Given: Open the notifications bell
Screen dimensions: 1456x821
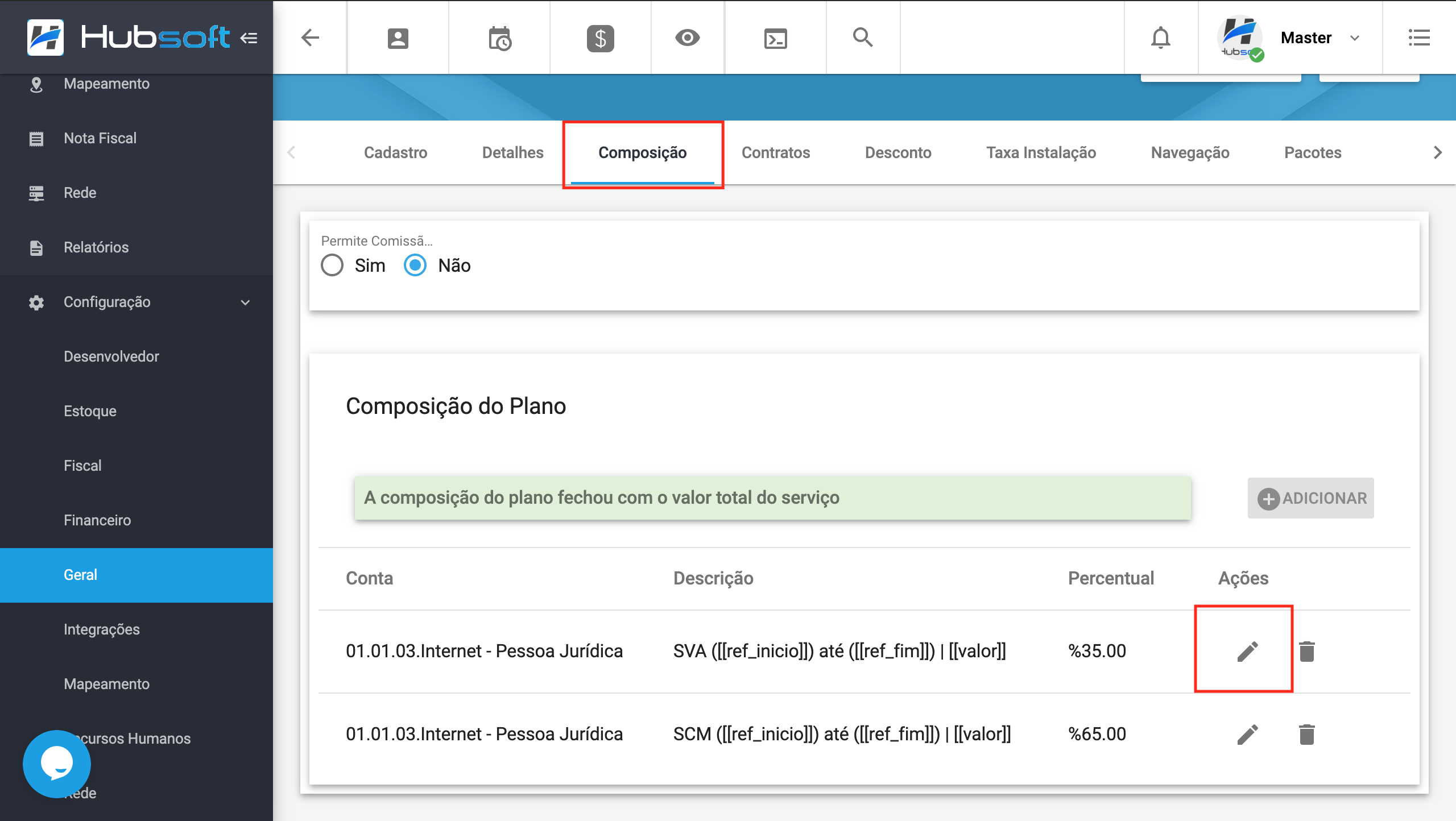Looking at the screenshot, I should (1160, 38).
